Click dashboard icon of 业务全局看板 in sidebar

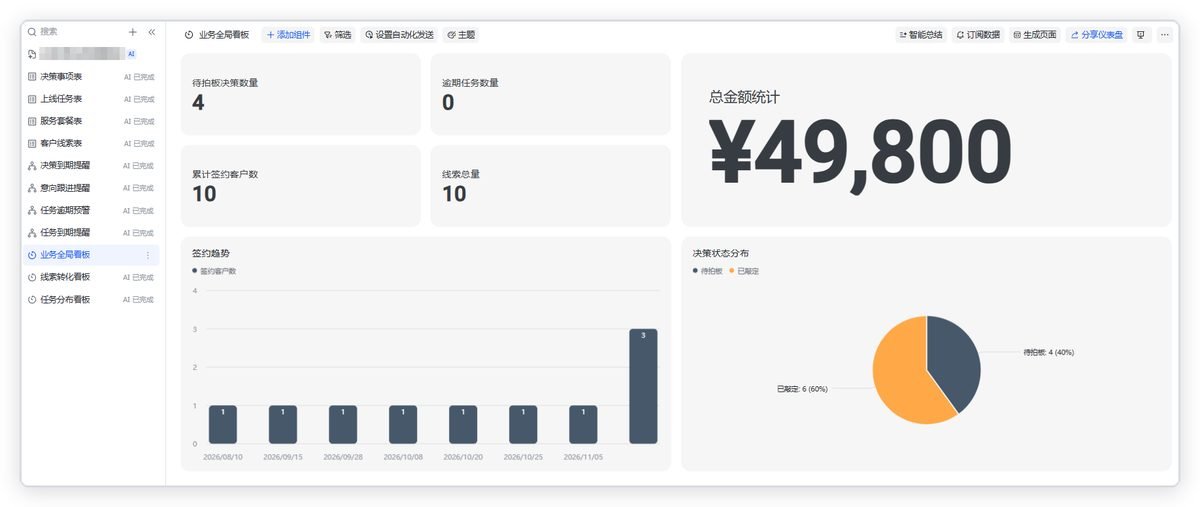[32, 255]
